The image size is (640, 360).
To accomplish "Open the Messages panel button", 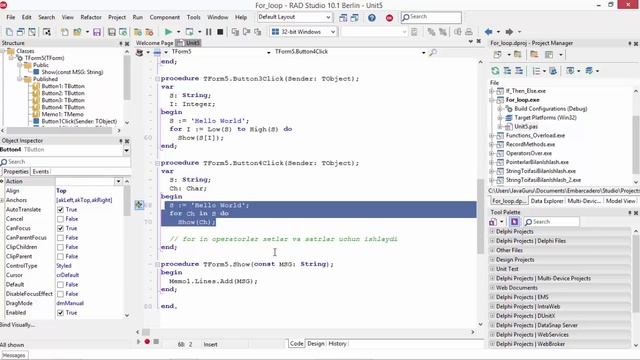I will (x=14, y=355).
